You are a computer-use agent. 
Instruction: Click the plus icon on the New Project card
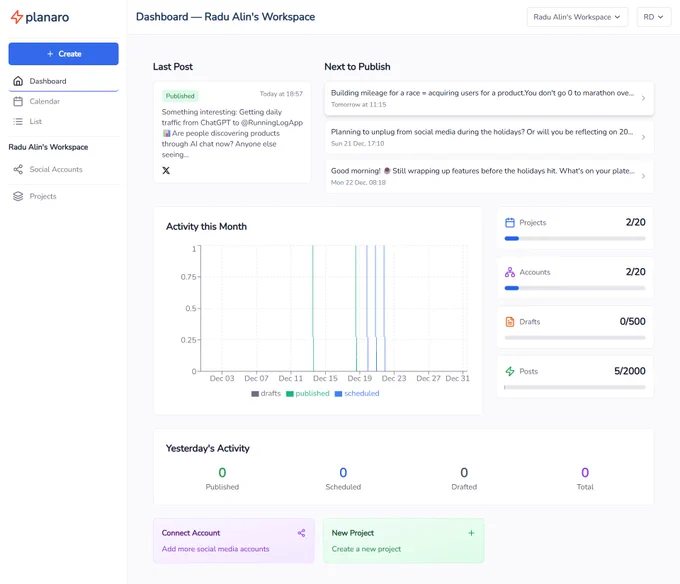(x=471, y=533)
